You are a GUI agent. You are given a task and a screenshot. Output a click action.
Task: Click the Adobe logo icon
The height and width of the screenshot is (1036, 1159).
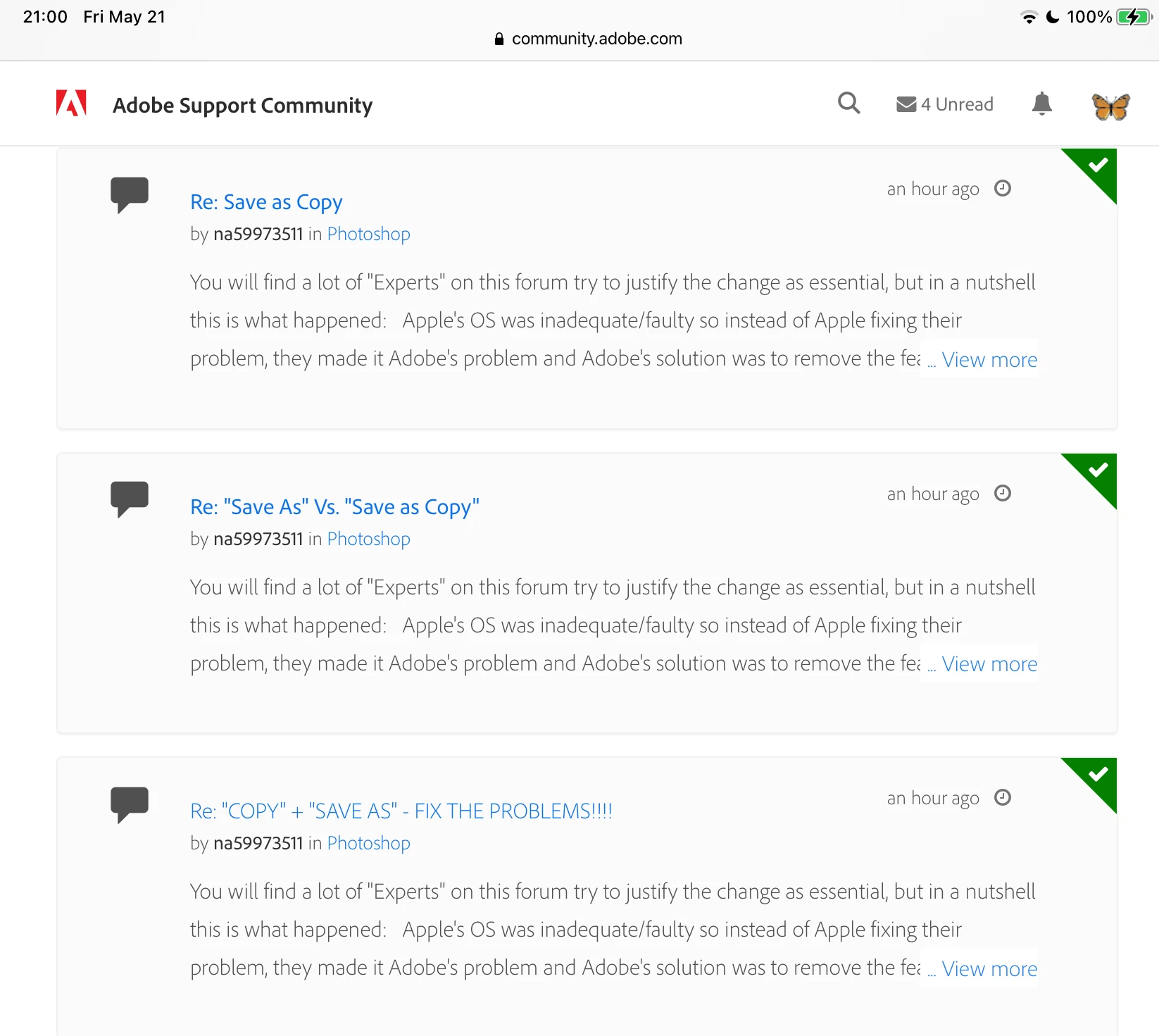(71, 103)
